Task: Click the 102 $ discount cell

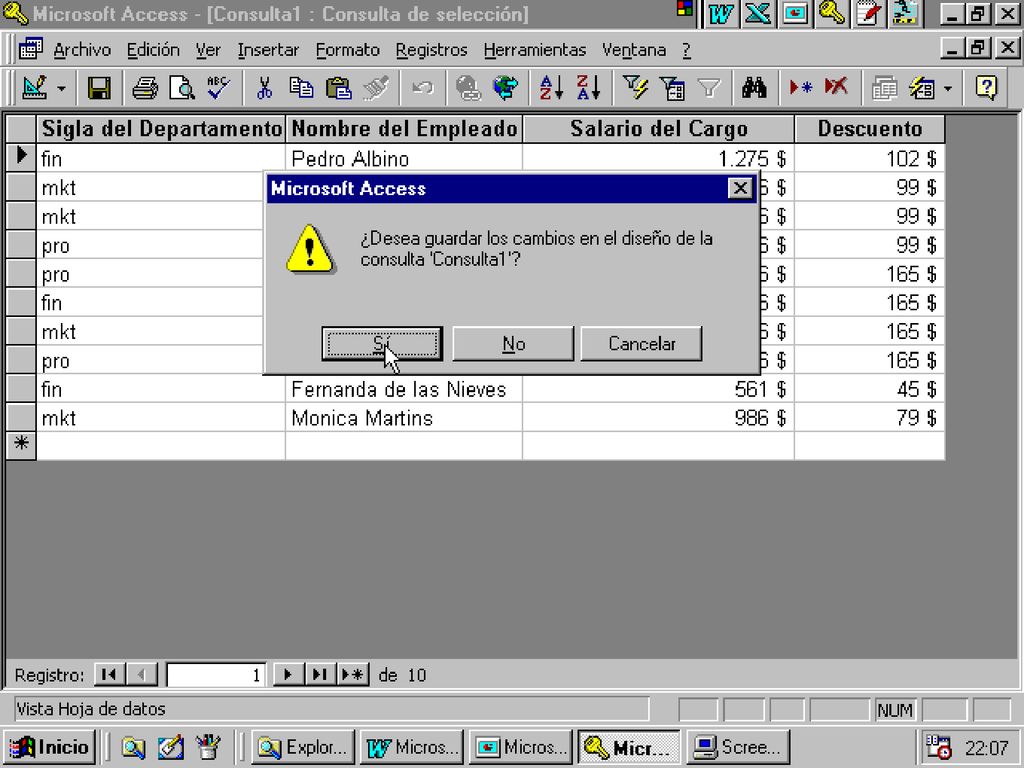Action: [x=870, y=159]
